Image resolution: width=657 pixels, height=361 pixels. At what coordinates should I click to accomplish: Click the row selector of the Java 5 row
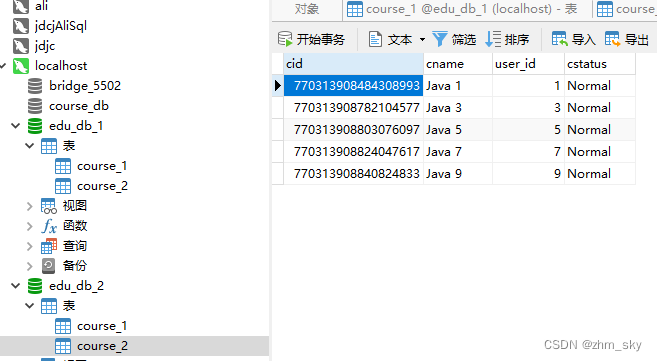[278, 130]
